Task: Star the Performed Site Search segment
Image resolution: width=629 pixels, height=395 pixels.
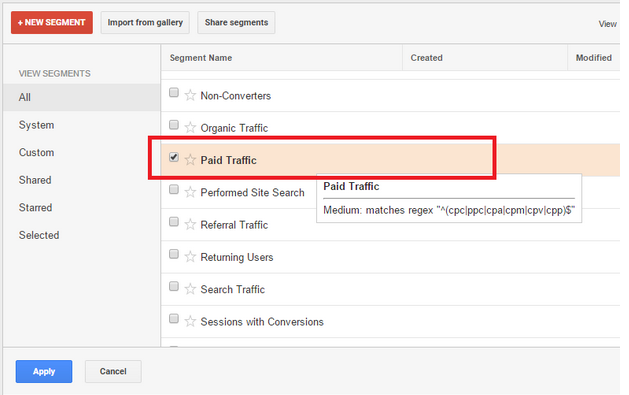Action: point(190,192)
